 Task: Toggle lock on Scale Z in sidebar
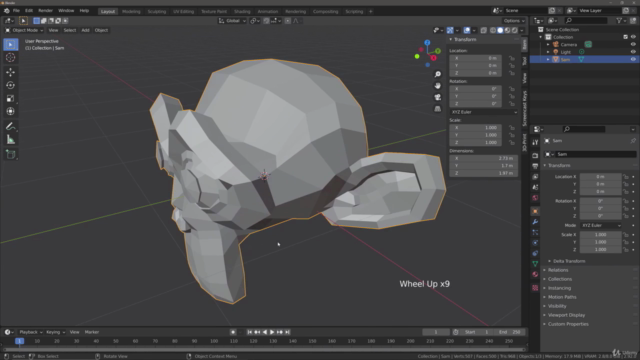[511, 142]
